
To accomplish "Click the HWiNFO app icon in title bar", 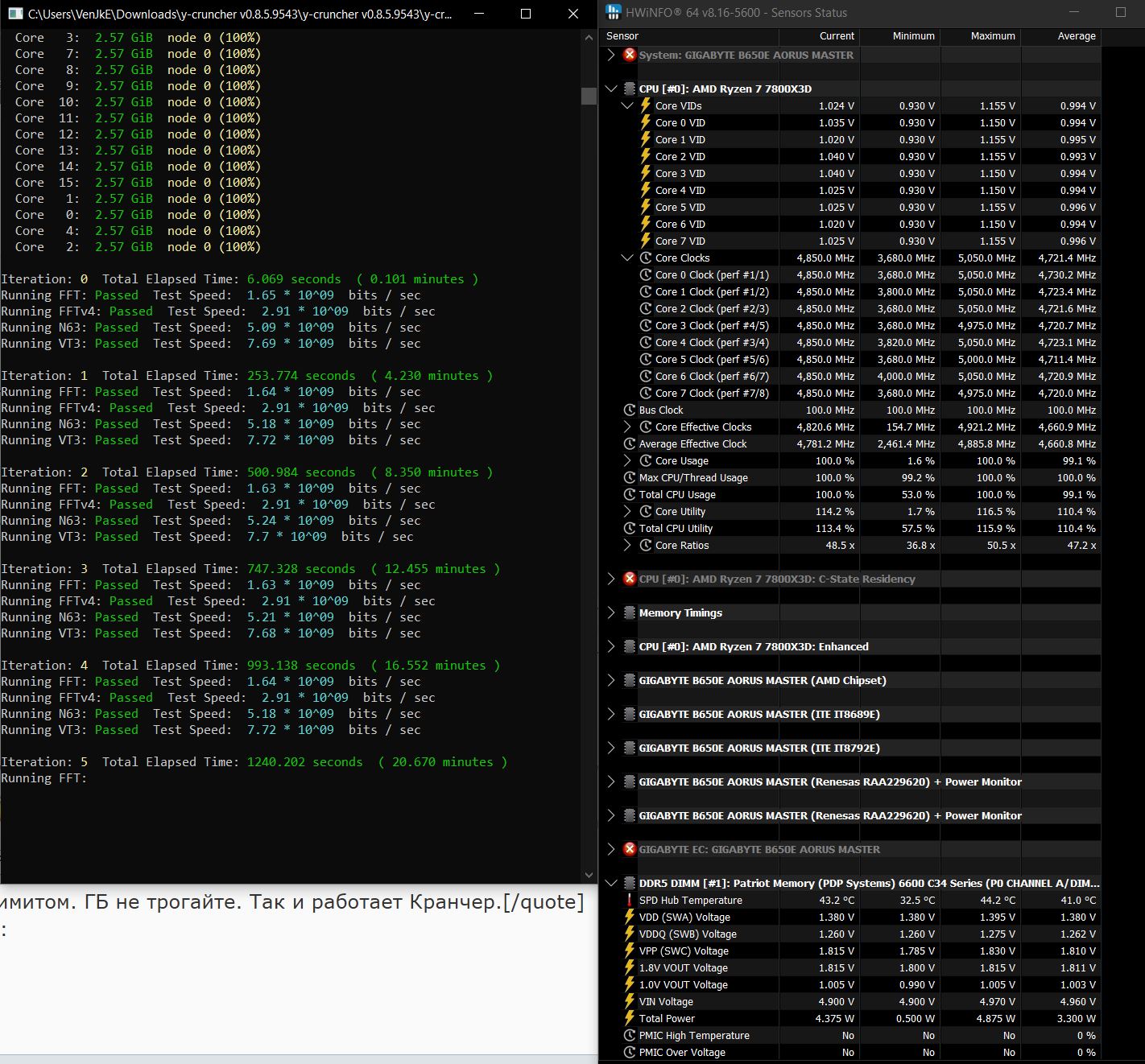I will point(614,13).
